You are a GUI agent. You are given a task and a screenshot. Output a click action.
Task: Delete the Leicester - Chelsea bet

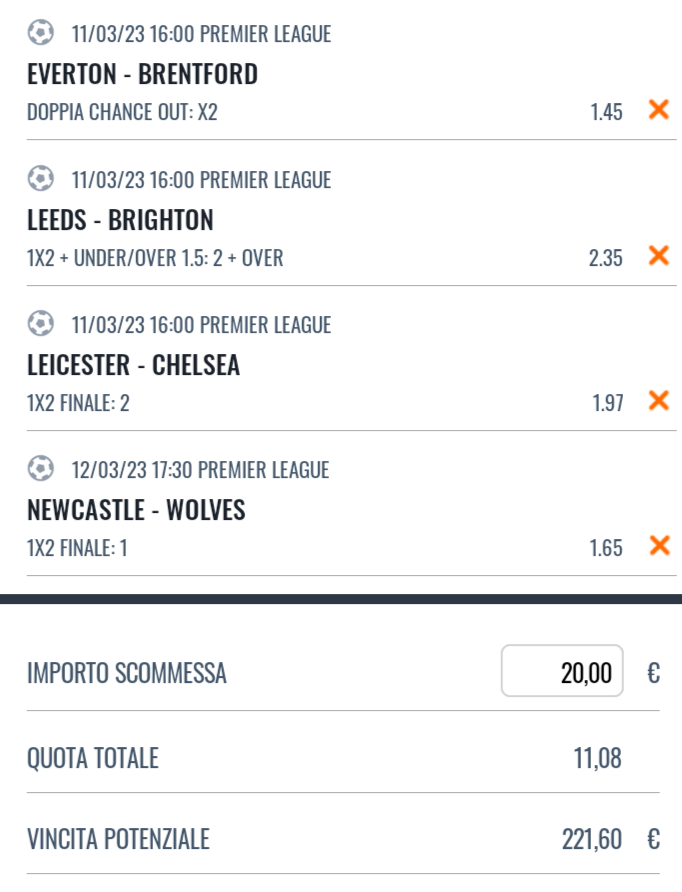pos(658,401)
